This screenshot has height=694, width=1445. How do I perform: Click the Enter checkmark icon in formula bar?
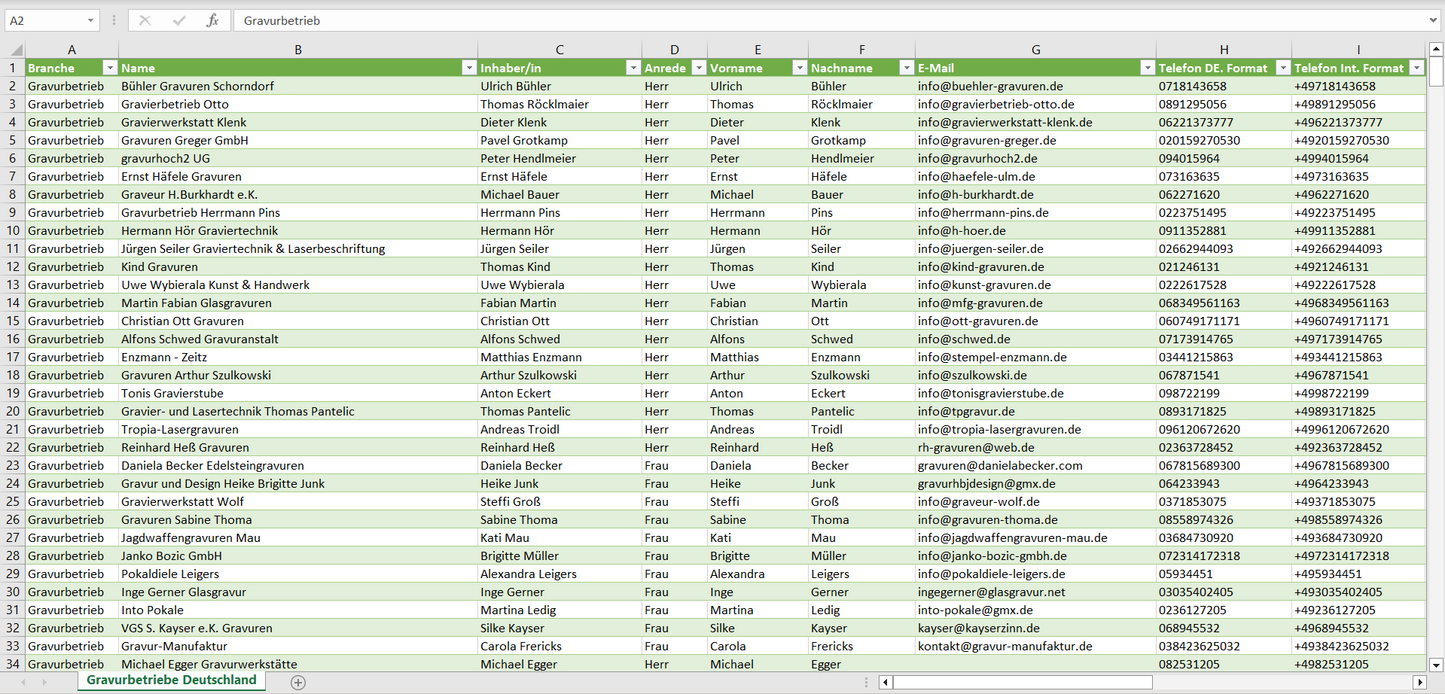(x=179, y=20)
